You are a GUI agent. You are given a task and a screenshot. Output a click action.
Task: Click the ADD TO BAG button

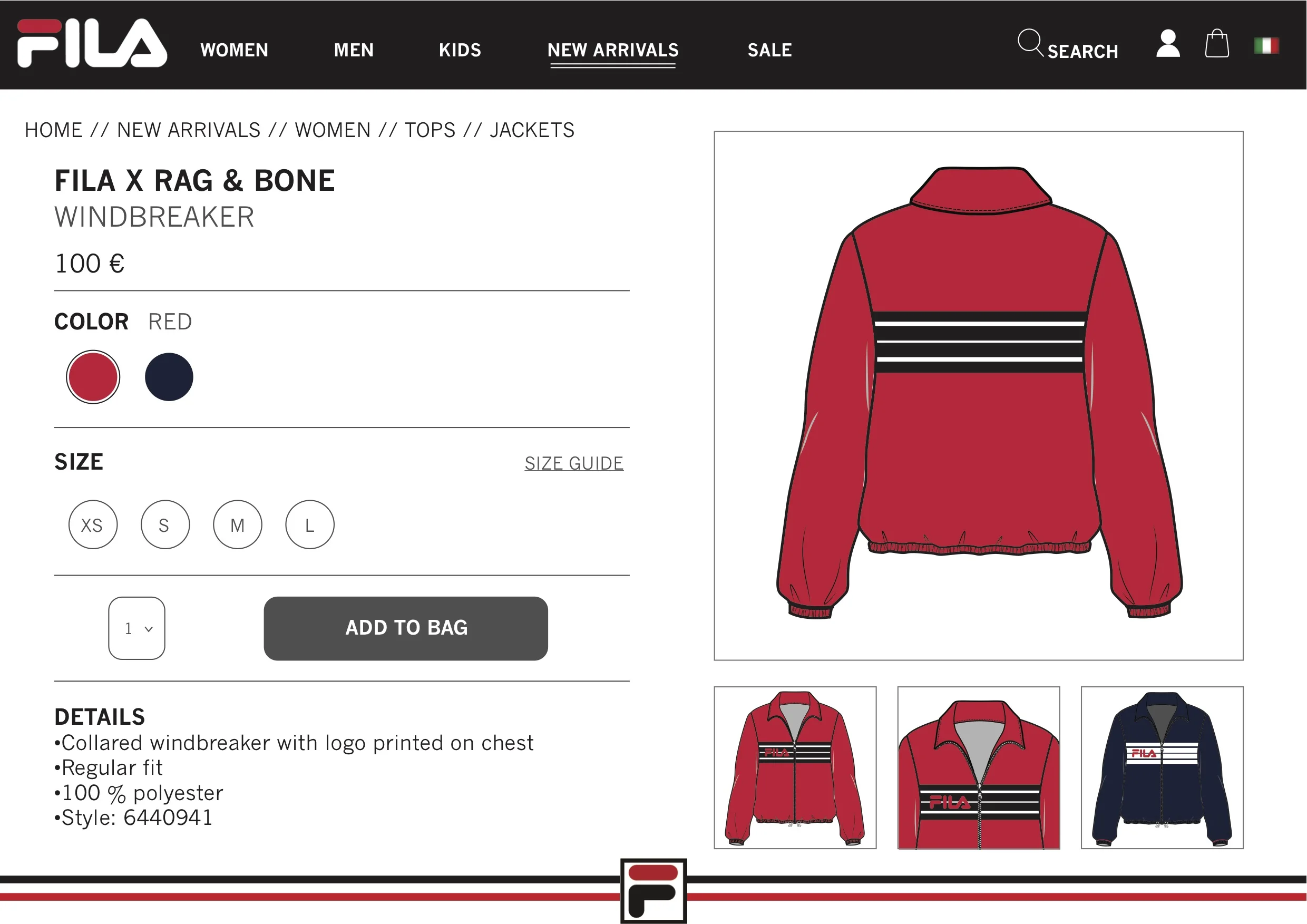tap(406, 628)
